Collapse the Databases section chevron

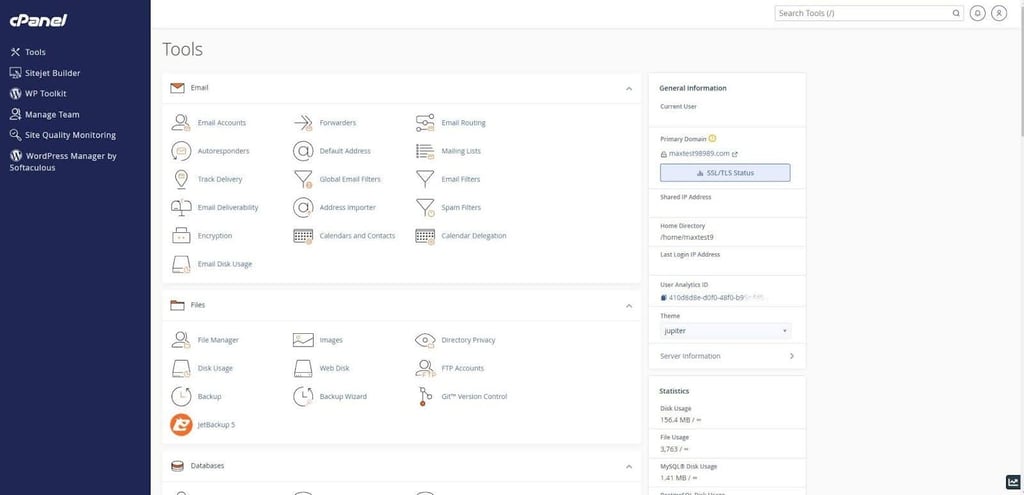pos(629,467)
